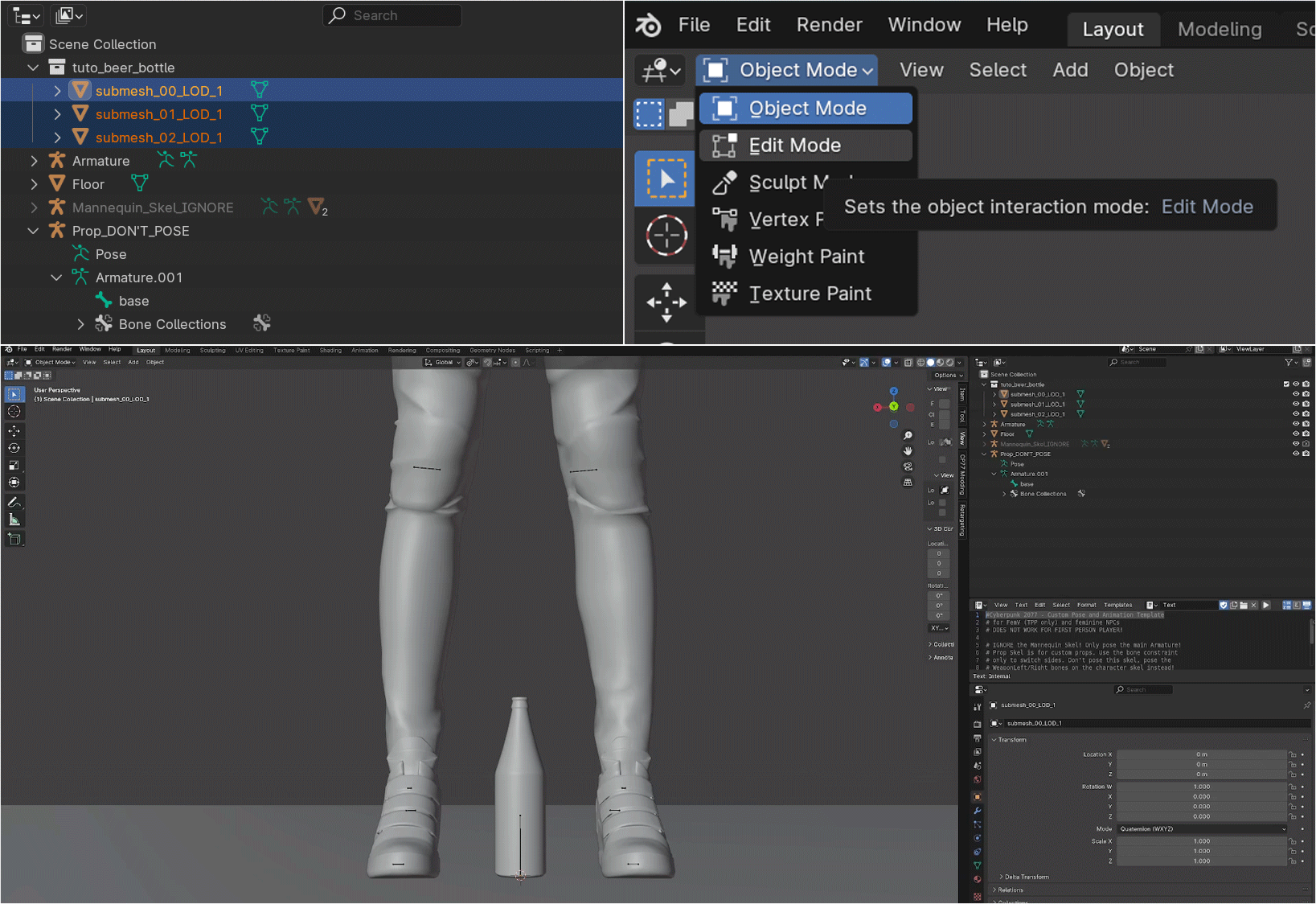Uncheck the tuto_beer_bottle collection checkbox
This screenshot has height=904, width=1316.
[x=1286, y=384]
